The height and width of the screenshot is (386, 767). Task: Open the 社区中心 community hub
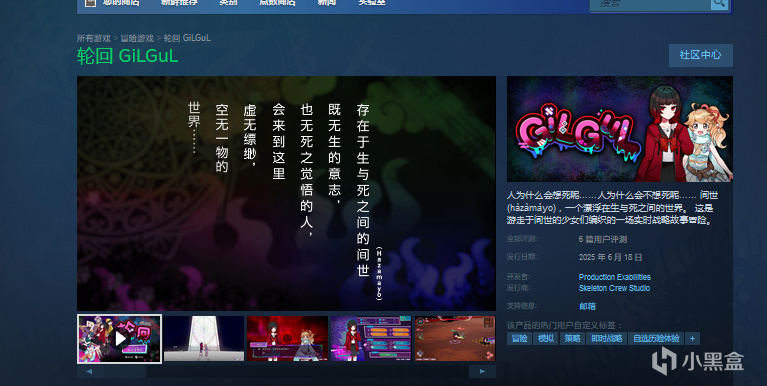[x=700, y=55]
